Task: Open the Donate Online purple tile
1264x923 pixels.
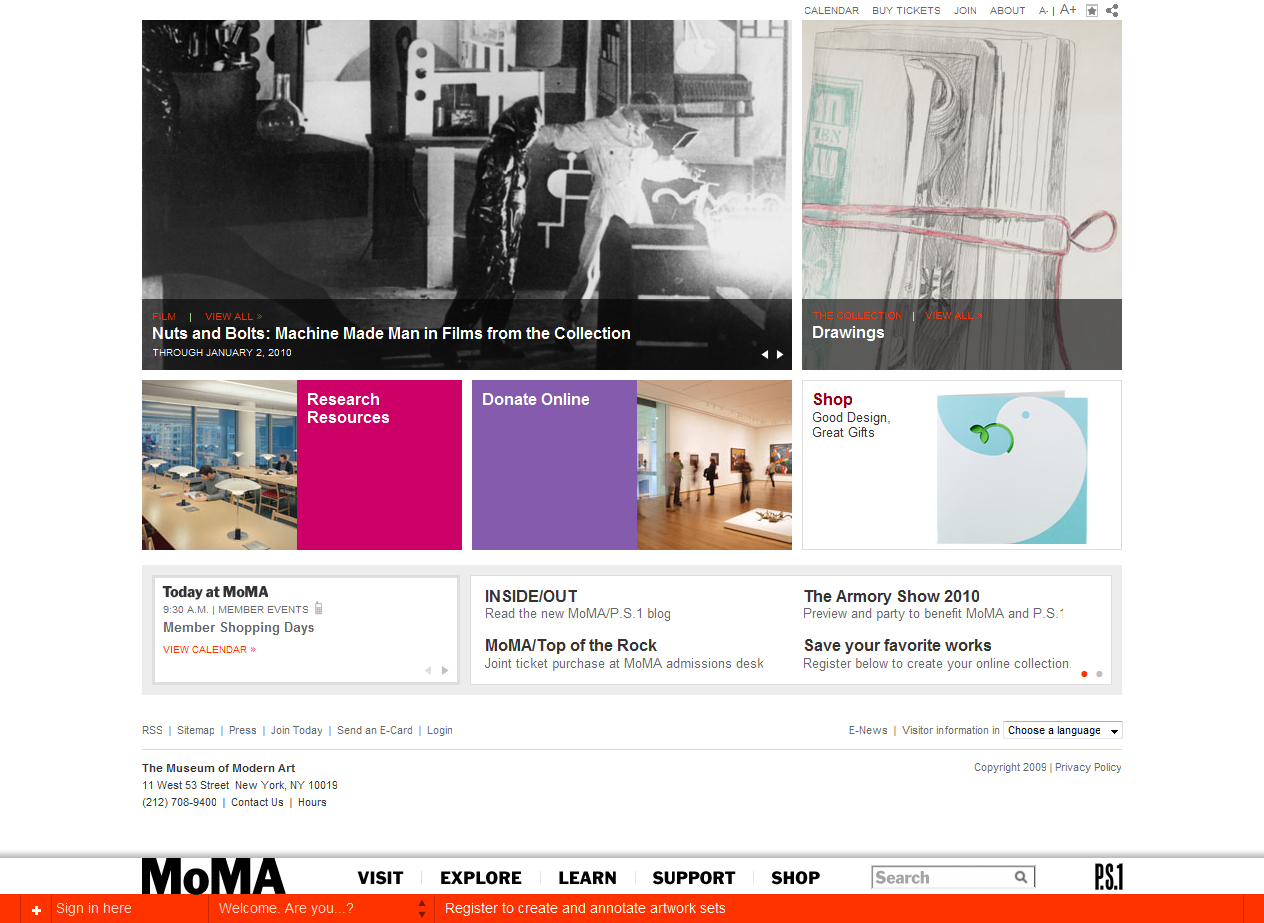Action: (x=554, y=465)
